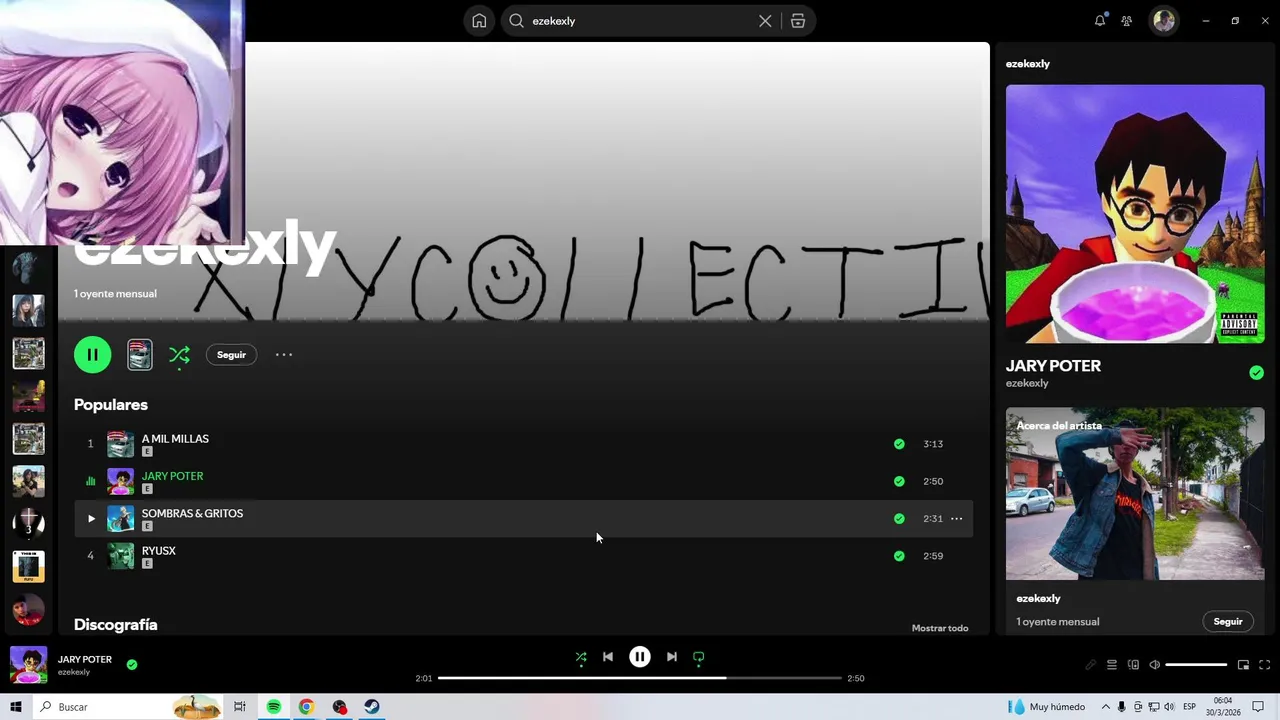Viewport: 1280px width, 720px height.
Task: Open the Windows Action Center notifications
Action: (x=1258, y=707)
